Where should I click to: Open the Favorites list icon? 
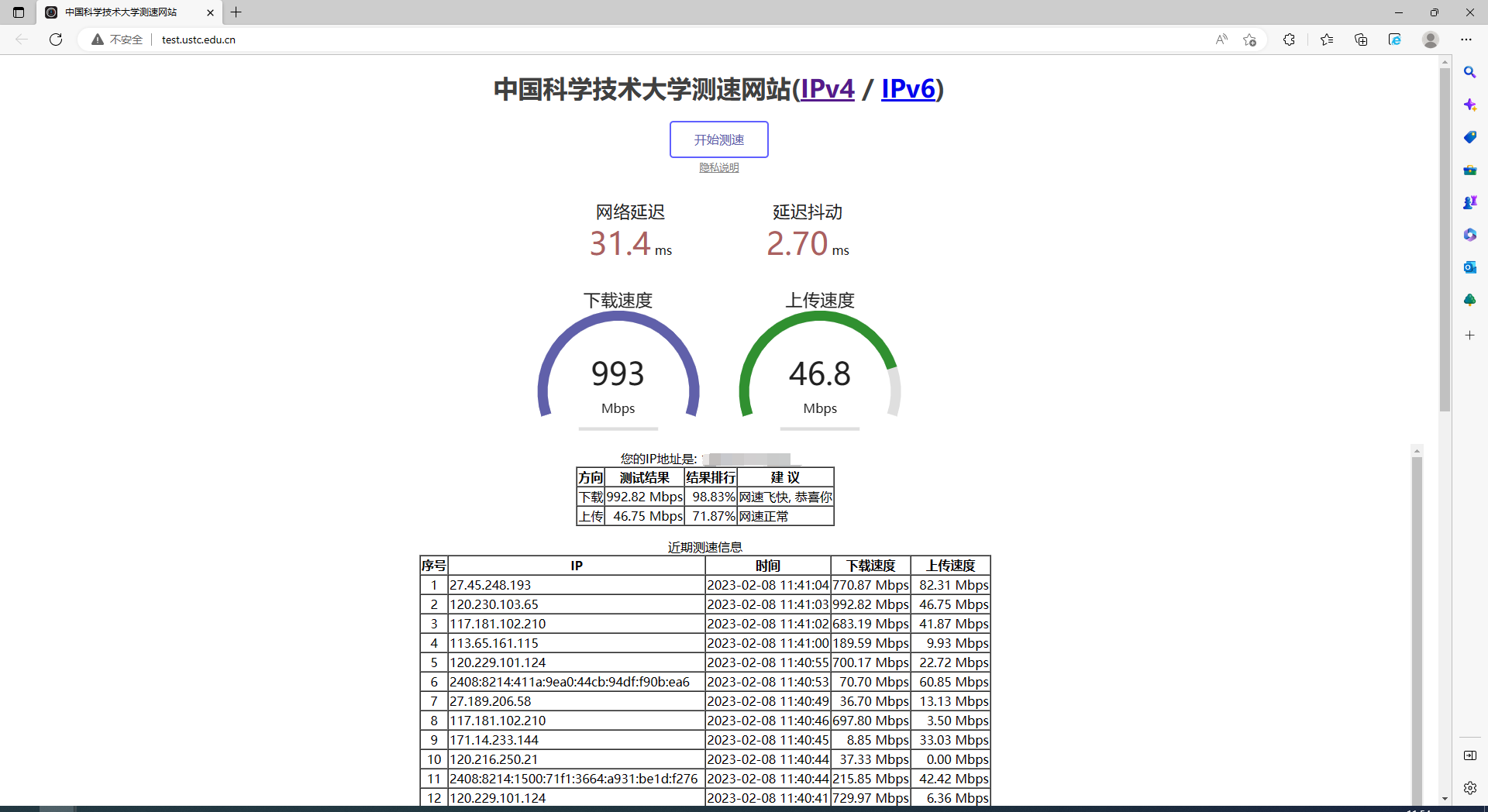point(1327,40)
